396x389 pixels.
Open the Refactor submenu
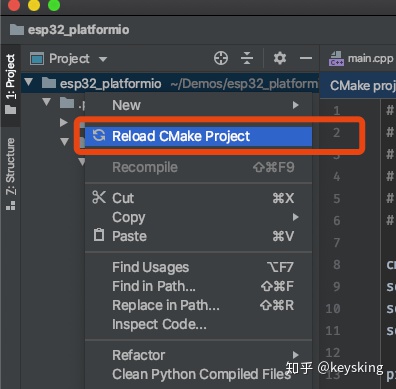(198, 355)
